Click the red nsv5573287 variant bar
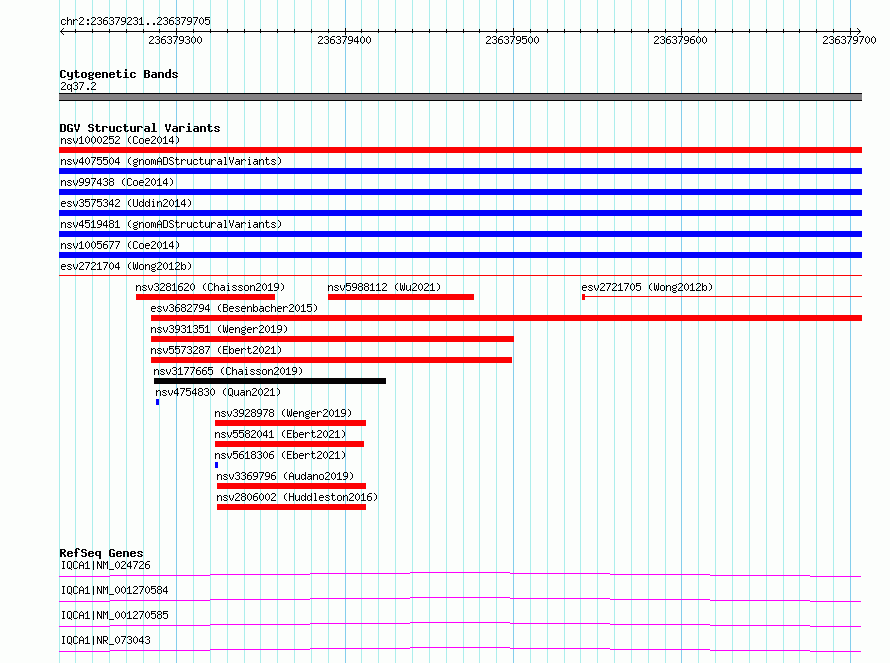 tap(331, 360)
